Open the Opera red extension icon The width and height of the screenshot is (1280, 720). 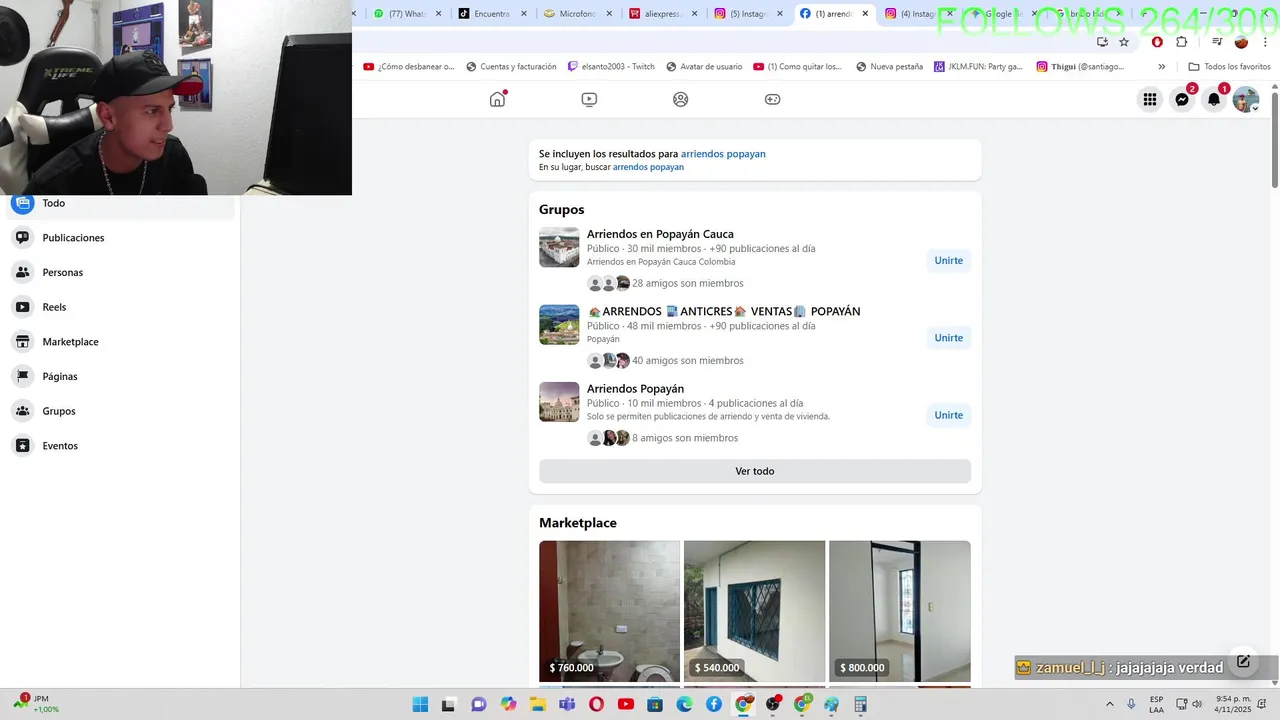coord(1157,42)
